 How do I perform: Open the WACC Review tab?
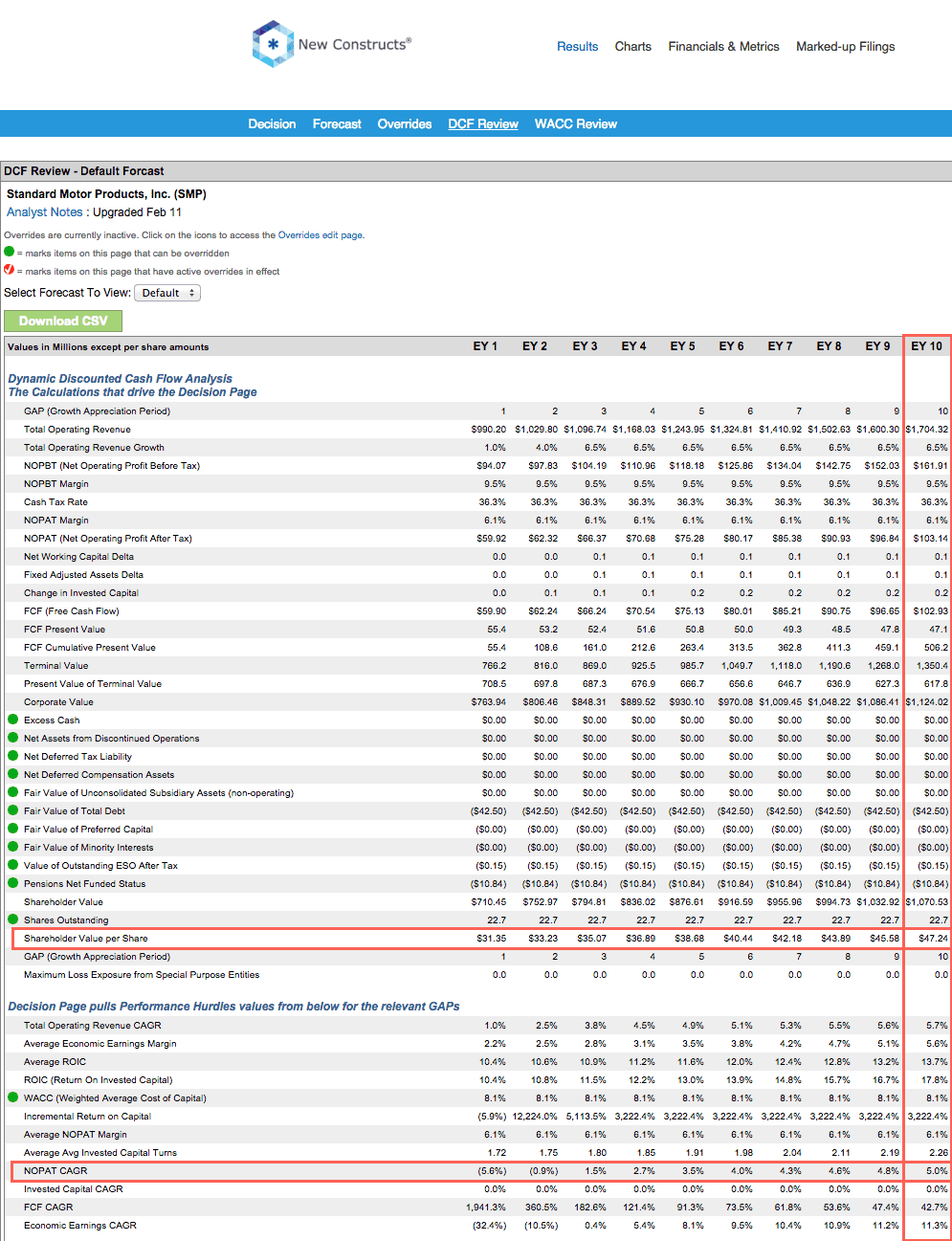coord(575,123)
